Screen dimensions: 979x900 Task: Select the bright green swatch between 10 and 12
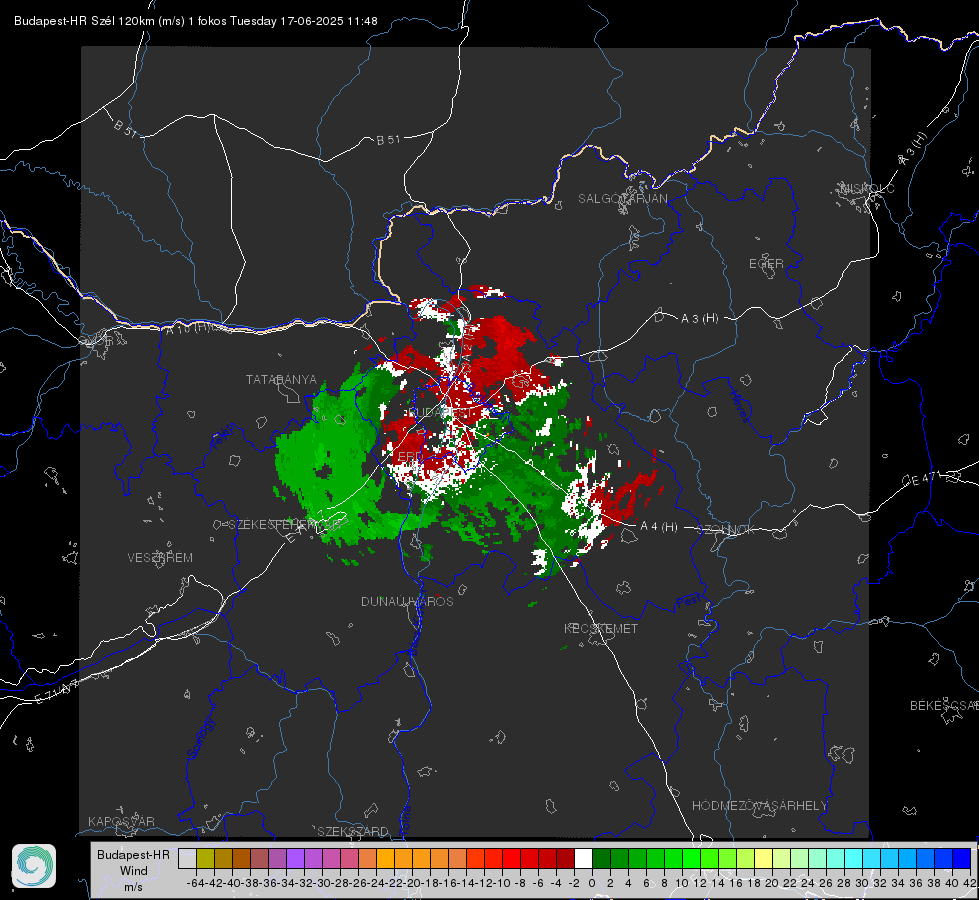click(x=691, y=858)
